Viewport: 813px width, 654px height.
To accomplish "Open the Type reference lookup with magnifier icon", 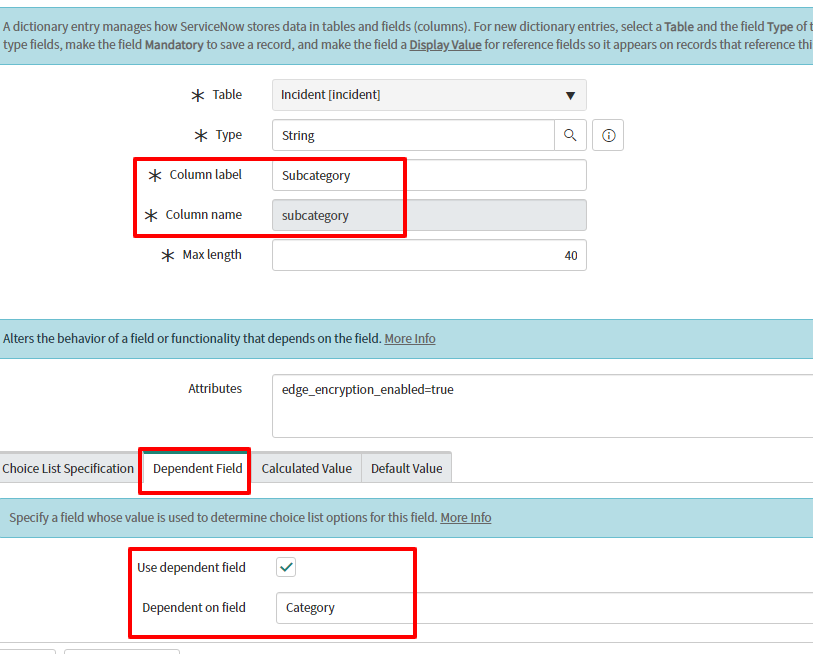I will [572, 134].
